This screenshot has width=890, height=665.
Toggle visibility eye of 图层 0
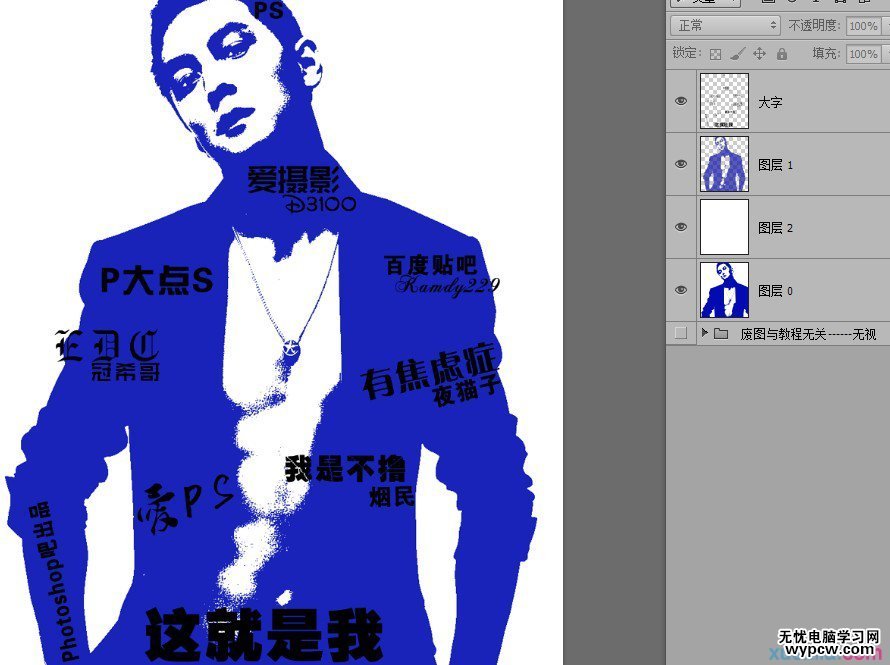pyautogui.click(x=681, y=290)
